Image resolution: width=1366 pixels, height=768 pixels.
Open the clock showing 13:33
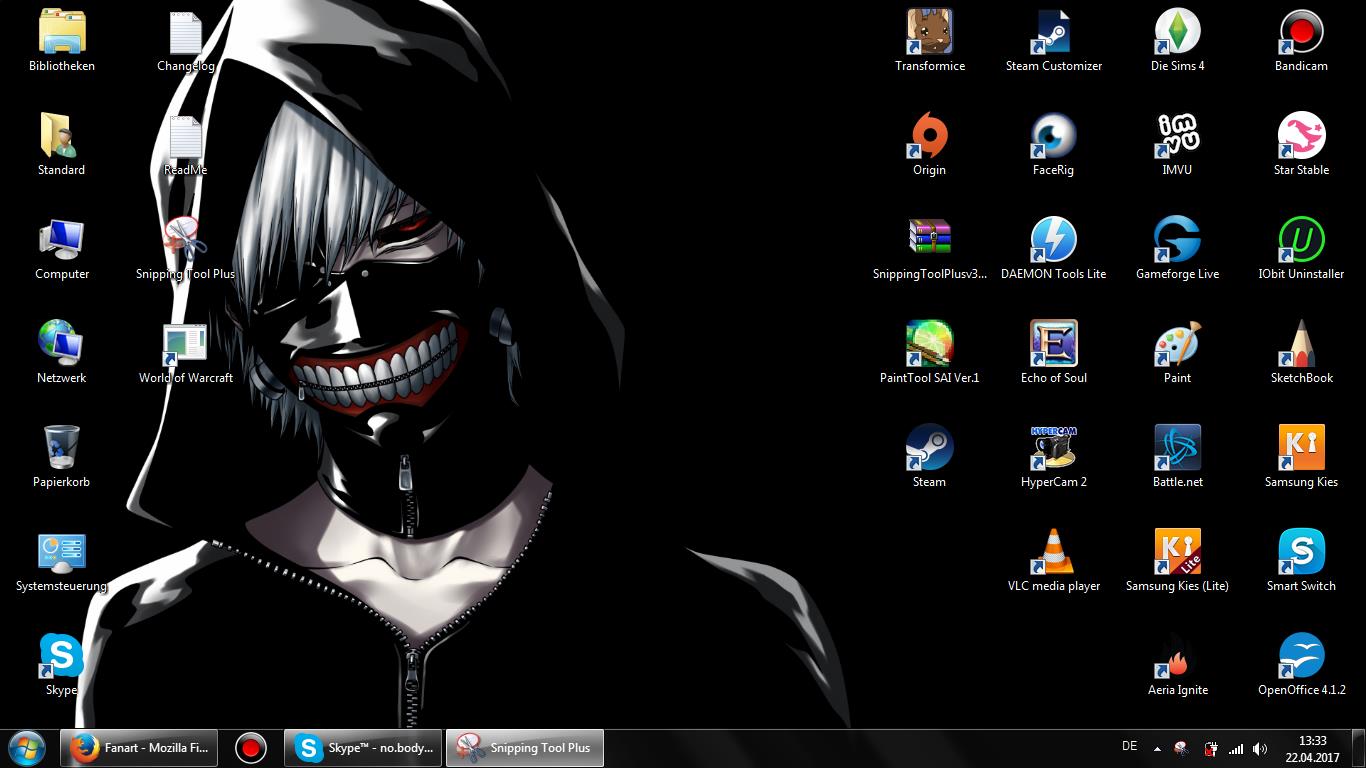(1312, 749)
